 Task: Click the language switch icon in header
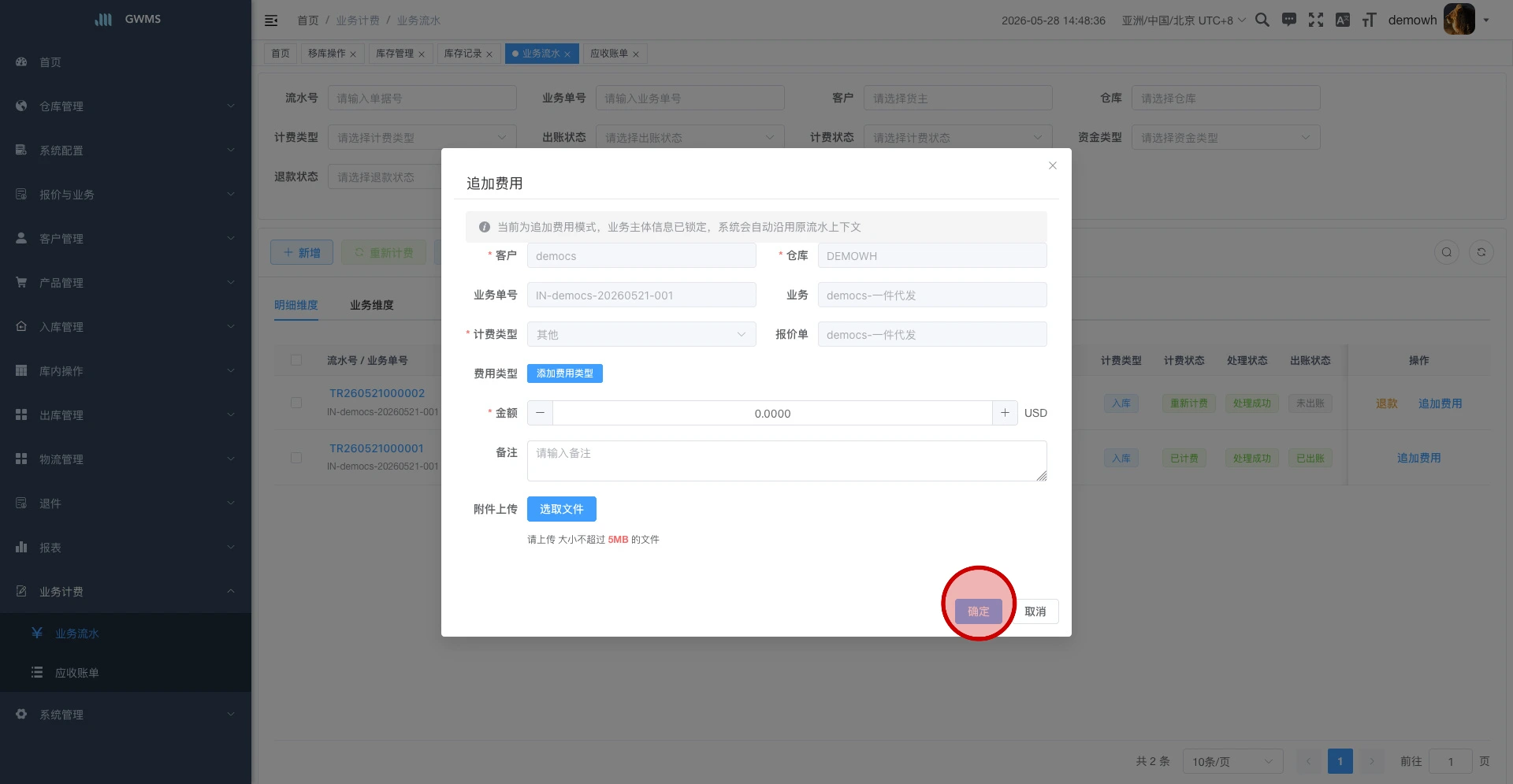tap(1343, 20)
